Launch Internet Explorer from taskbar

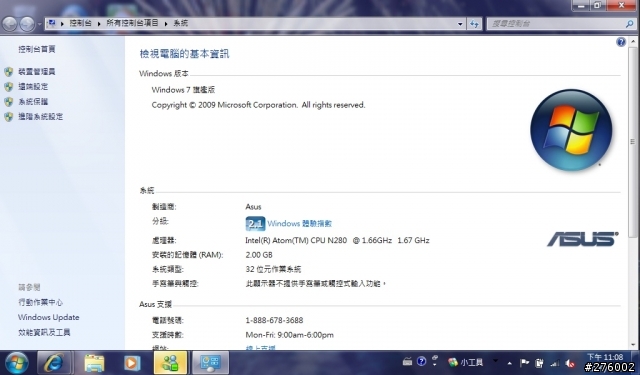coord(54,363)
